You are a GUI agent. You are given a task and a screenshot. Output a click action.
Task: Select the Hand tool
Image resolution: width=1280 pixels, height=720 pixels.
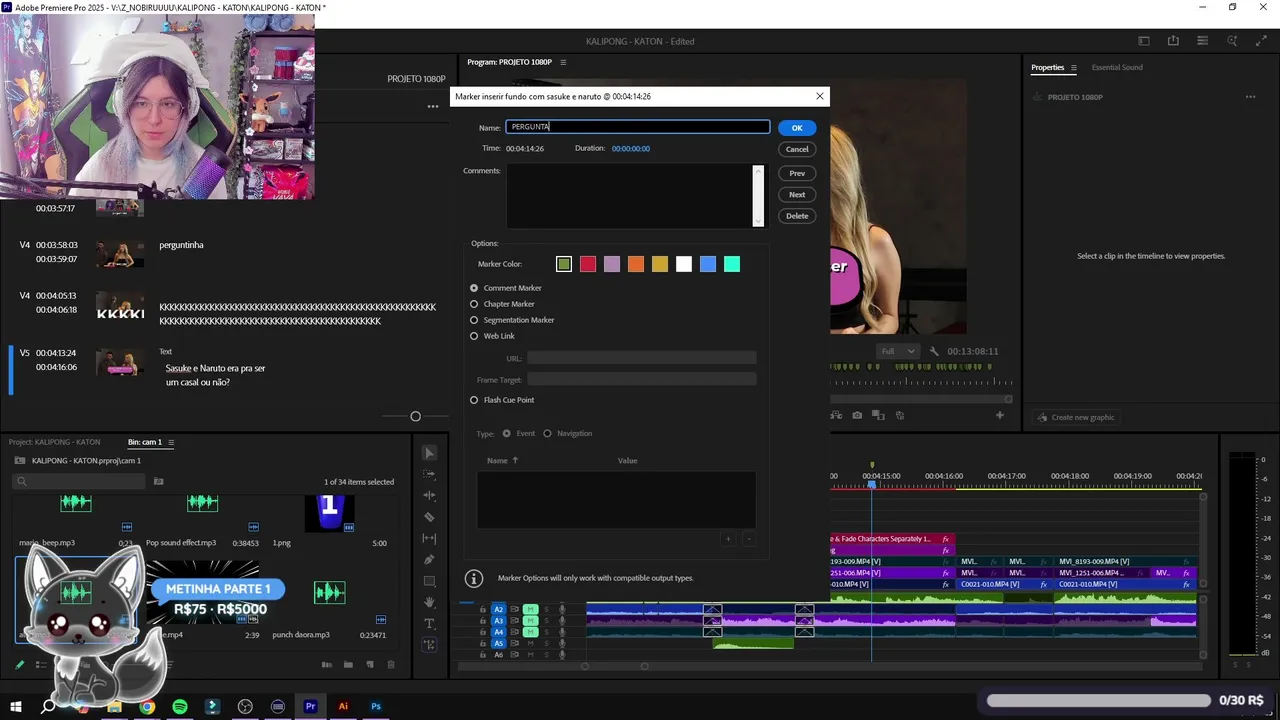[x=429, y=602]
